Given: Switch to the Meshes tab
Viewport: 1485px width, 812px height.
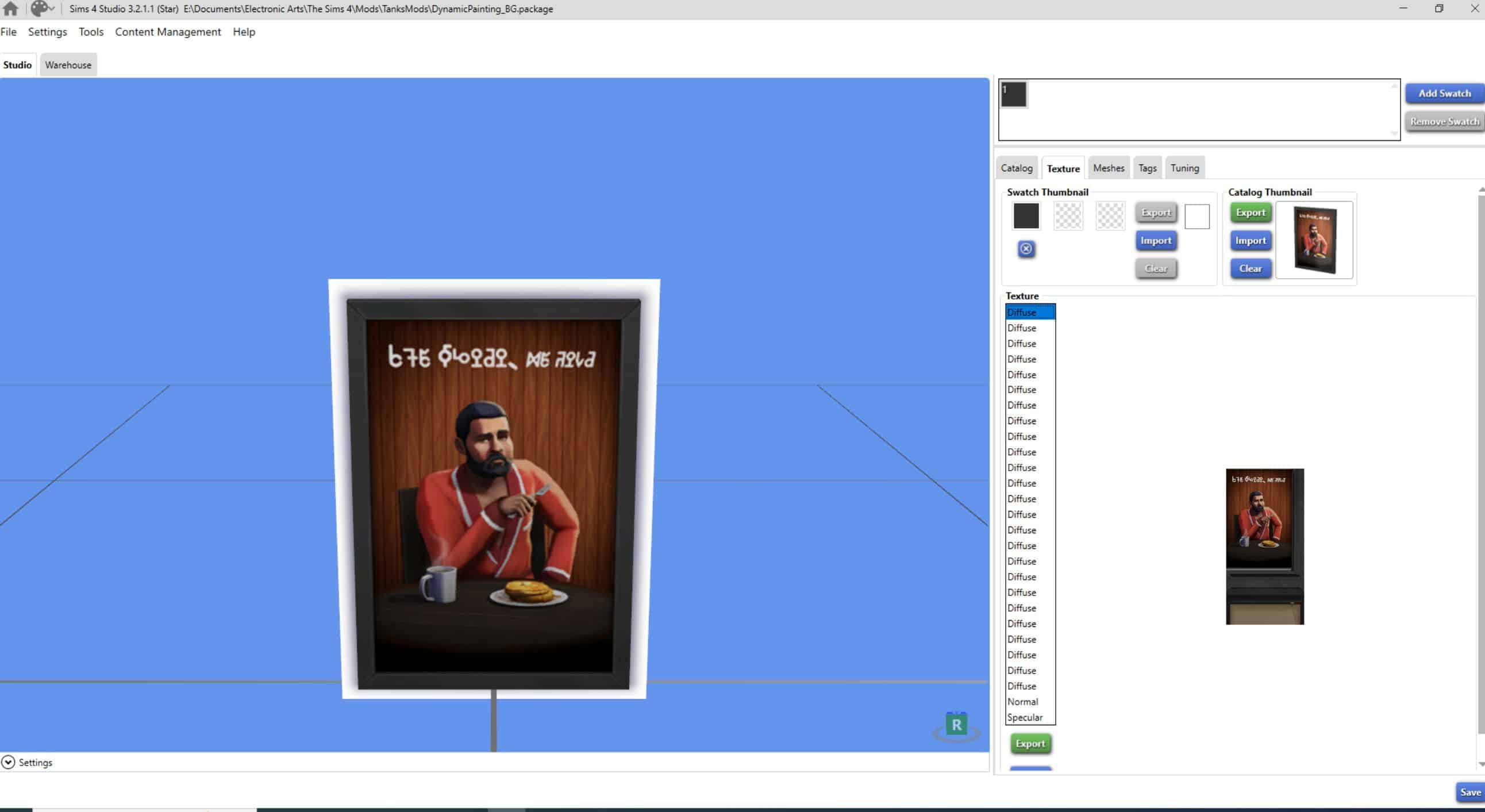Looking at the screenshot, I should point(1108,168).
